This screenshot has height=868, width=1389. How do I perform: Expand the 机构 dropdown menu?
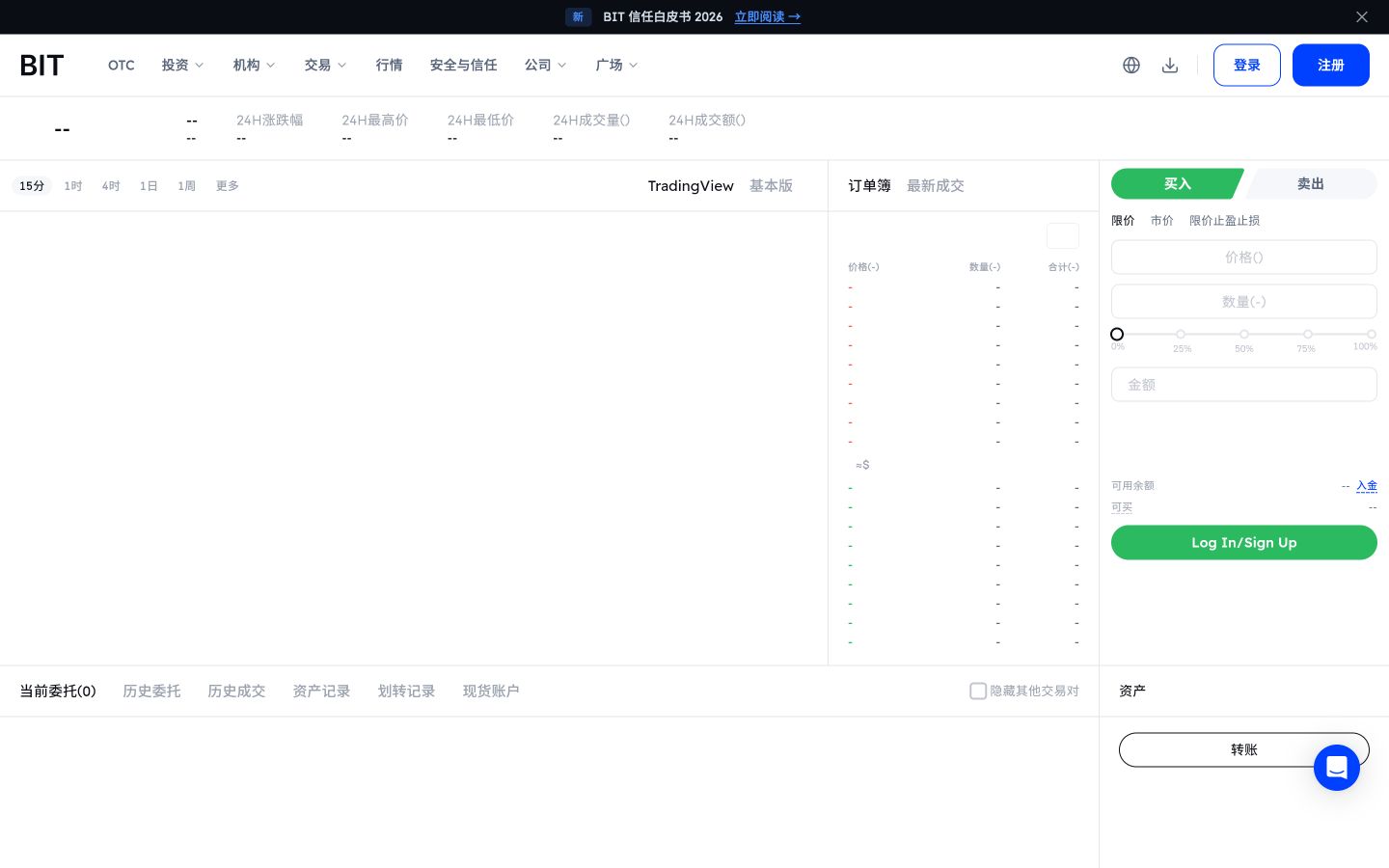(x=255, y=66)
